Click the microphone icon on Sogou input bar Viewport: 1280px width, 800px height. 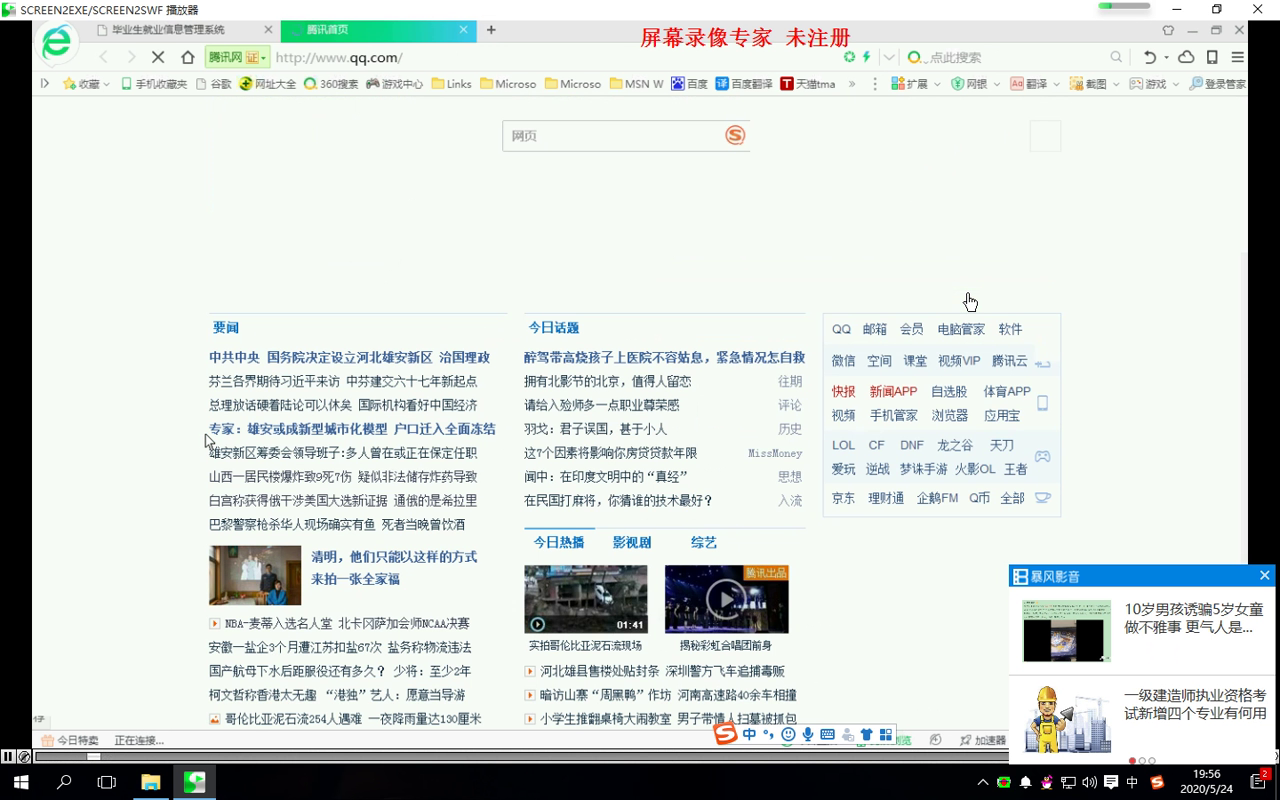pos(808,735)
